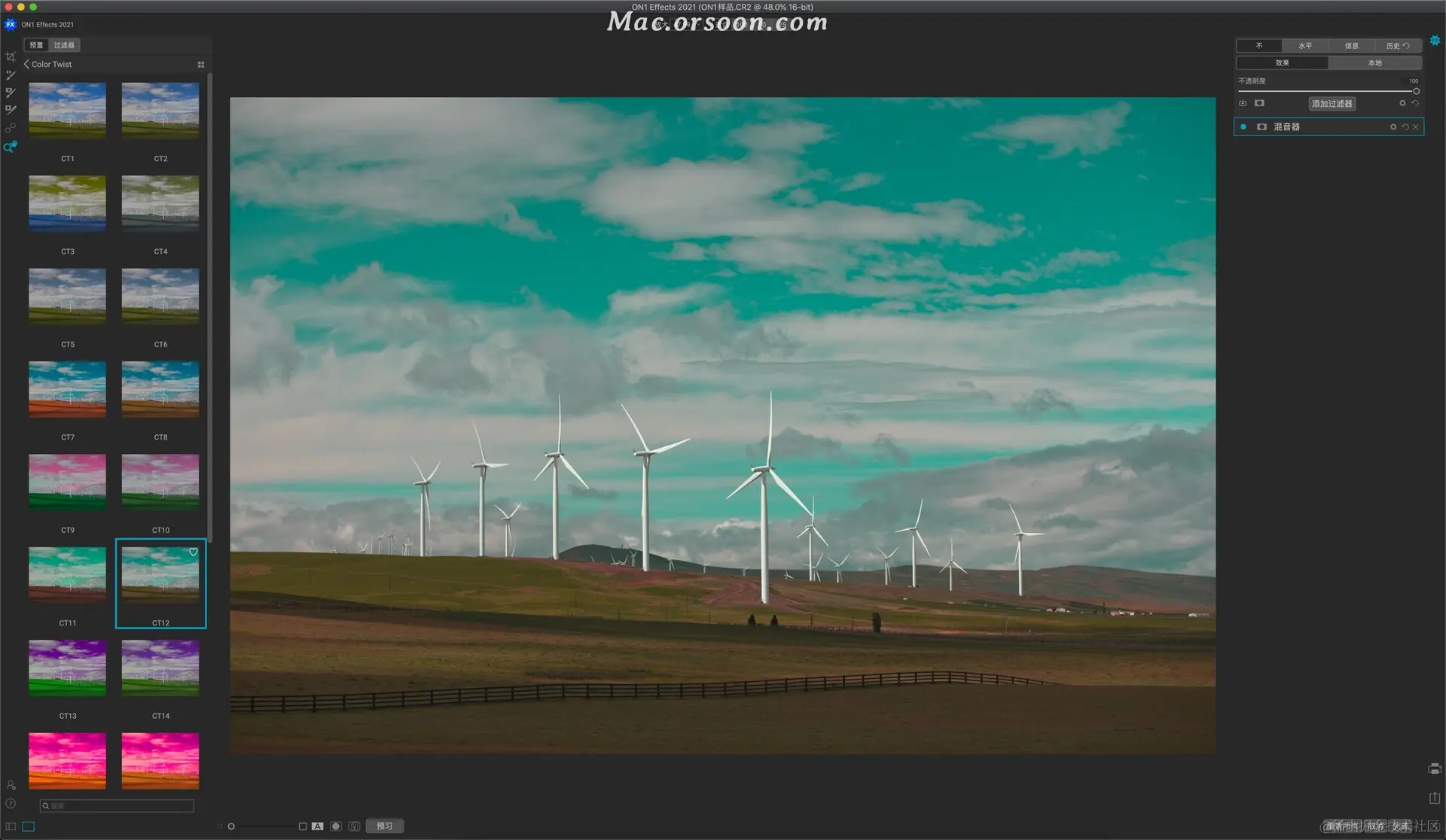The image size is (1446, 840).
Task: Apply the CT9 preset thumbnail
Action: [x=68, y=482]
